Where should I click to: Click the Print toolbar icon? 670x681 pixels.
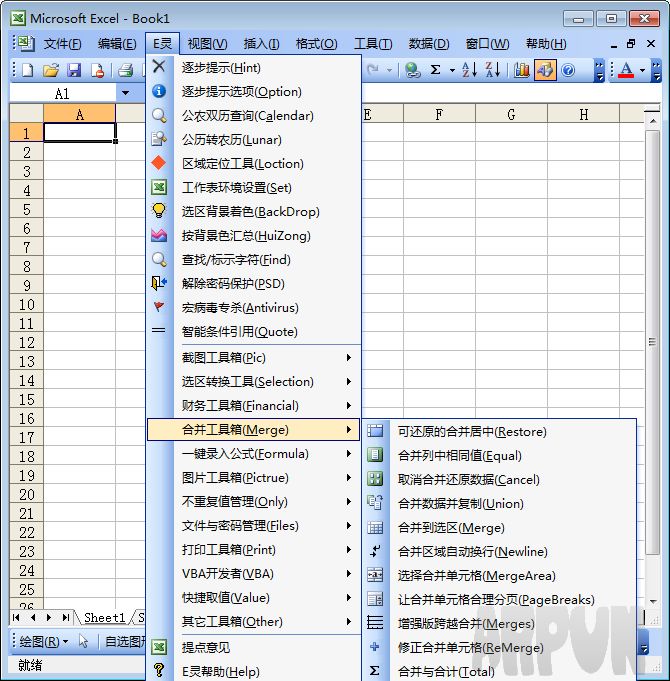(126, 70)
